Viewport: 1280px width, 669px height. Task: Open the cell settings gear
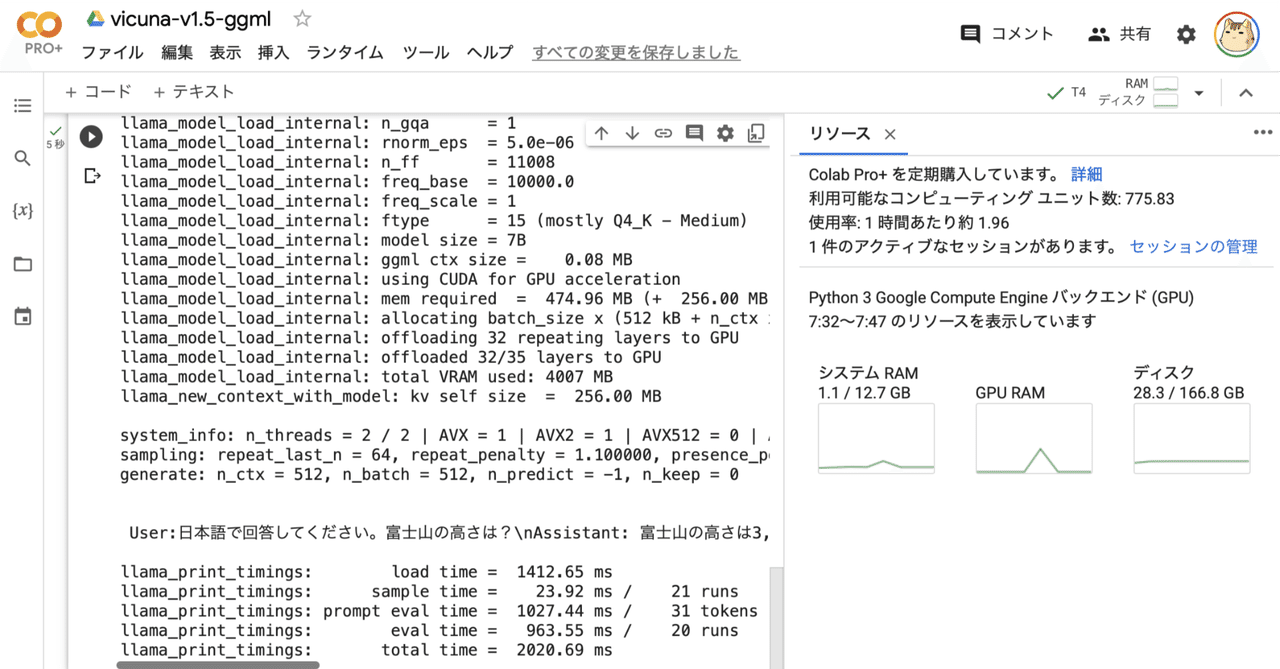[x=725, y=132]
